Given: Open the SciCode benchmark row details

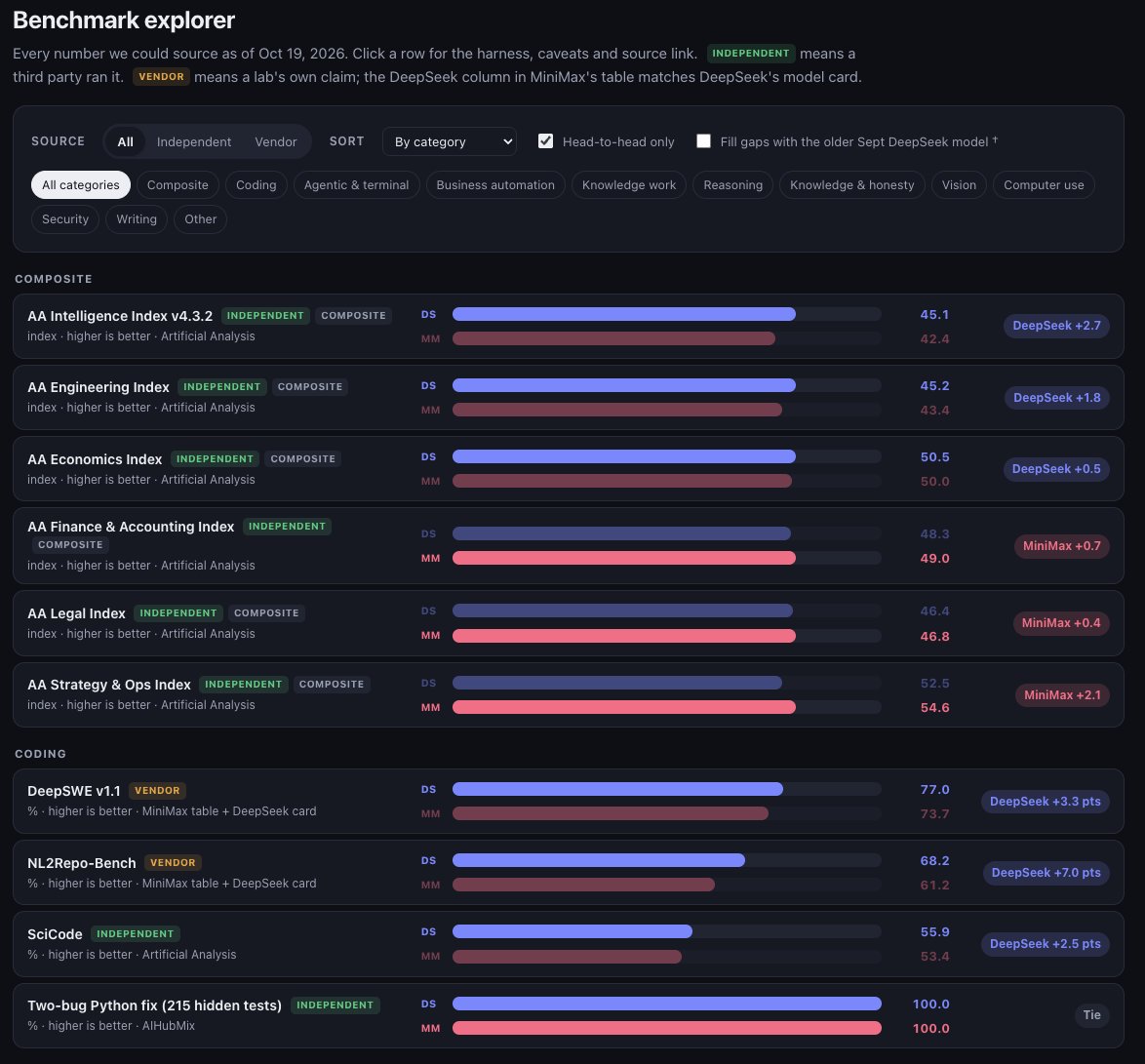Looking at the screenshot, I should 569,943.
